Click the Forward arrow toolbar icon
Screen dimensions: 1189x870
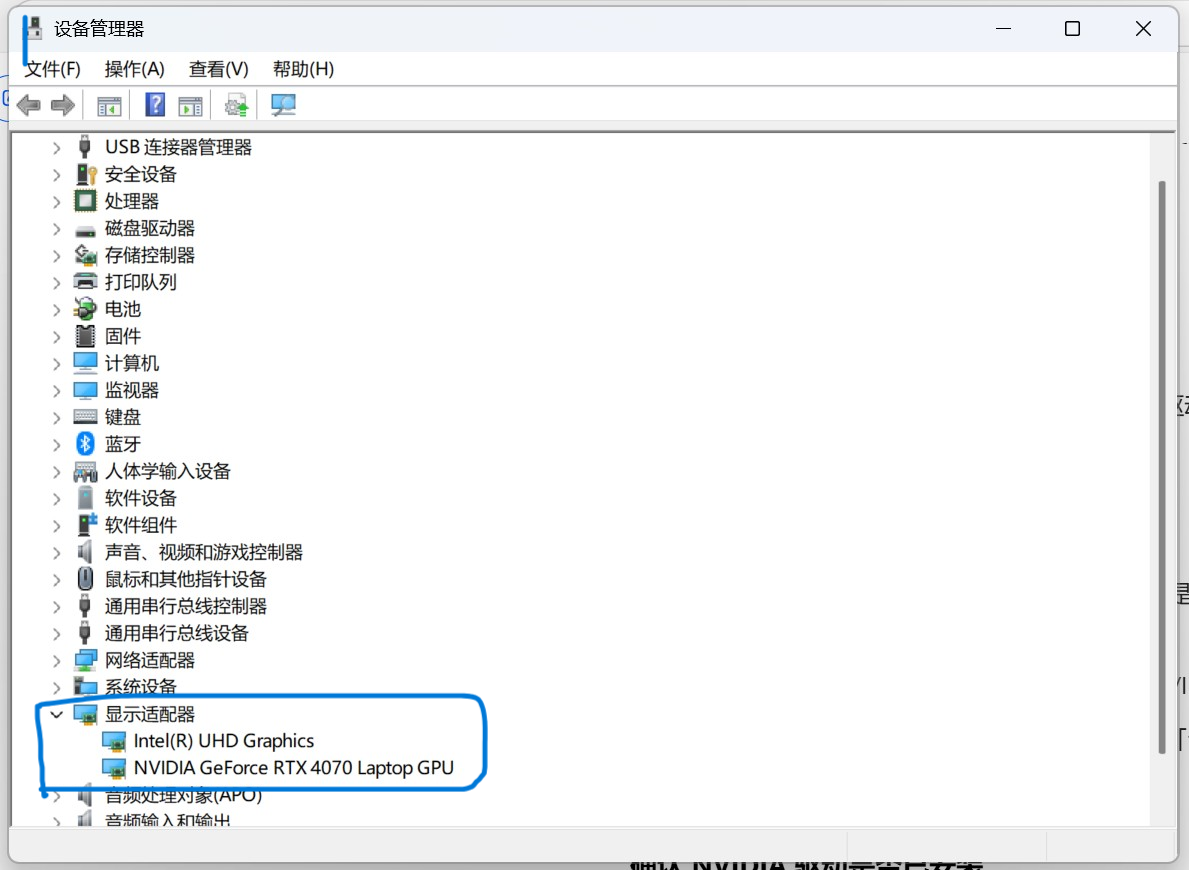[62, 105]
